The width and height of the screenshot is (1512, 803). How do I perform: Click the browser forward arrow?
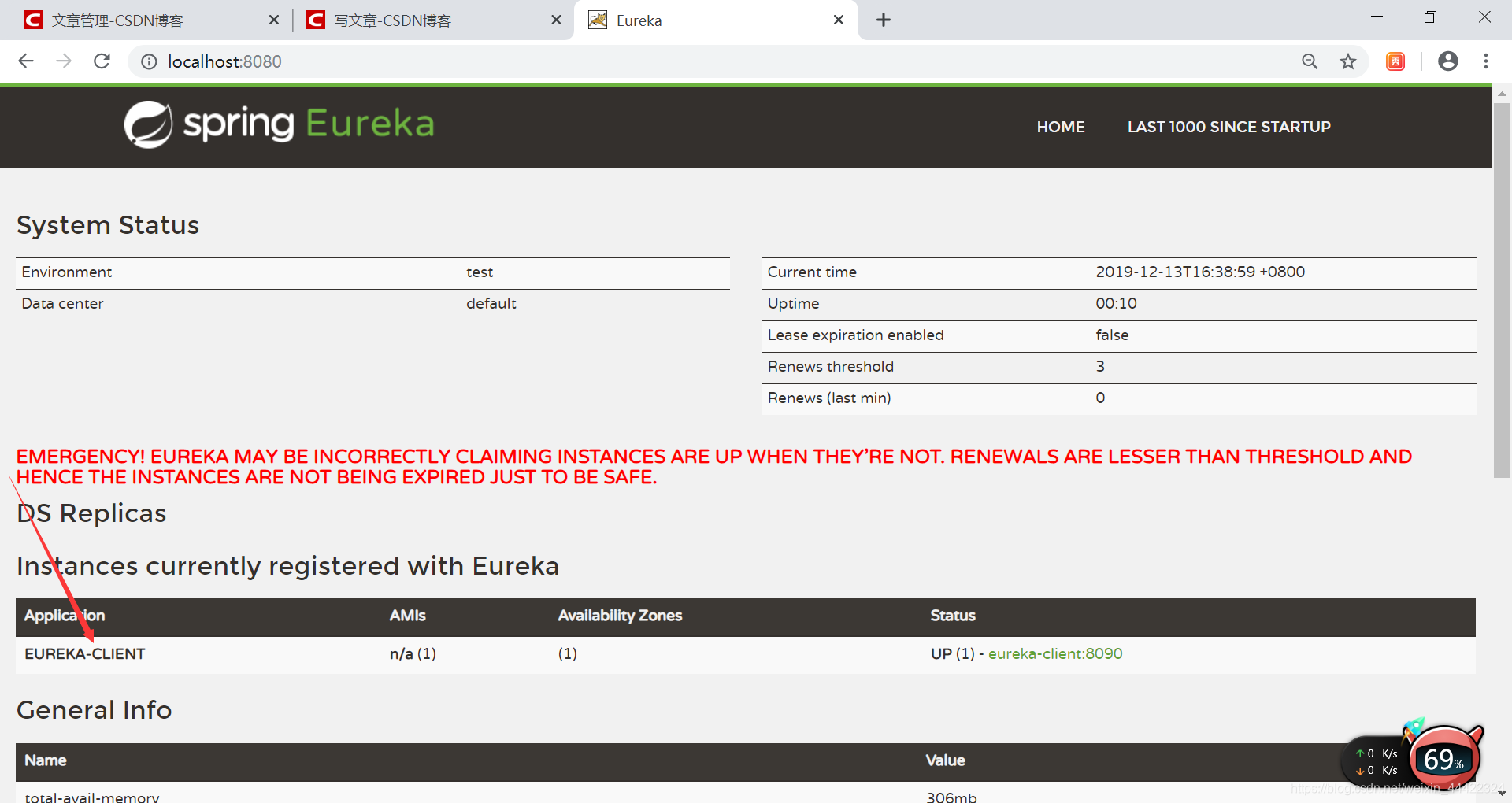[64, 61]
